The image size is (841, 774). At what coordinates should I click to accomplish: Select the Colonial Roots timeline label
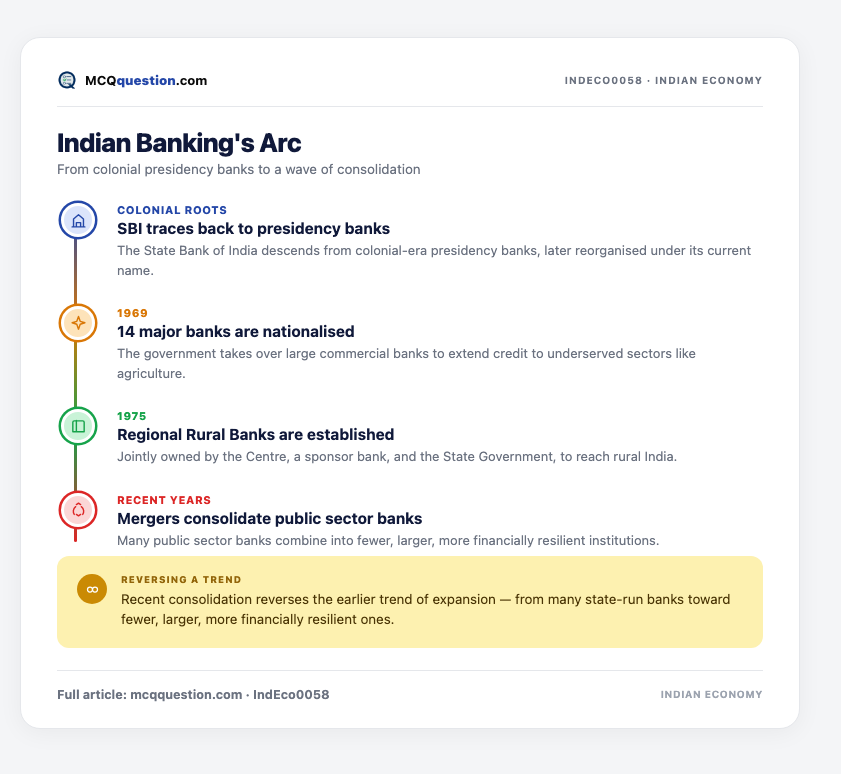pos(172,210)
